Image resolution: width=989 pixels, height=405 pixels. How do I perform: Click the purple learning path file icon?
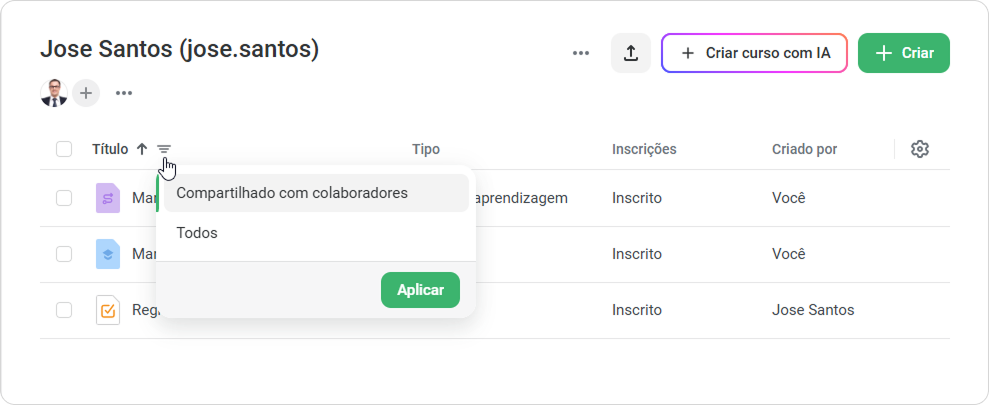coord(108,198)
